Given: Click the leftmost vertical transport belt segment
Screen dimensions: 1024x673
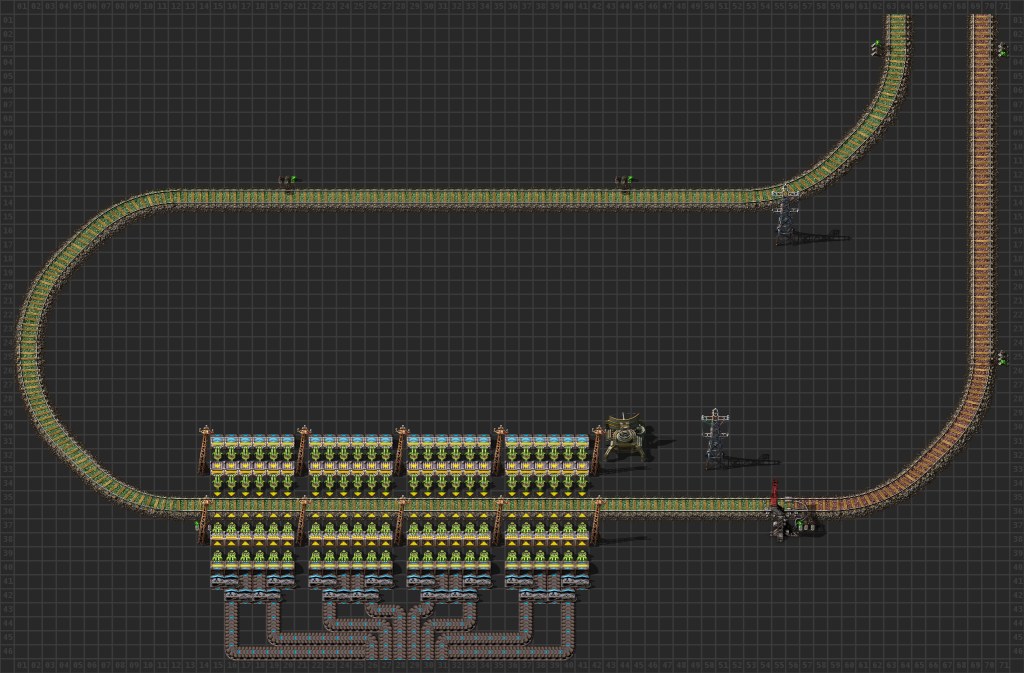Looking at the screenshot, I should (x=231, y=629).
